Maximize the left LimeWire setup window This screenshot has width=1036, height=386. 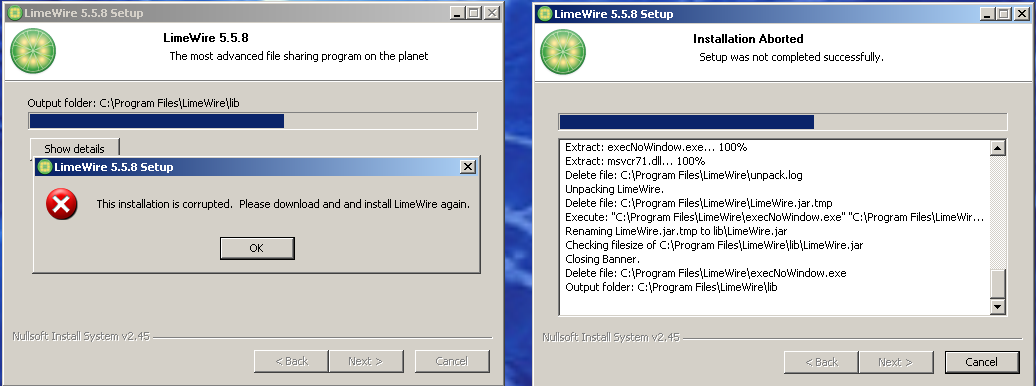click(474, 13)
